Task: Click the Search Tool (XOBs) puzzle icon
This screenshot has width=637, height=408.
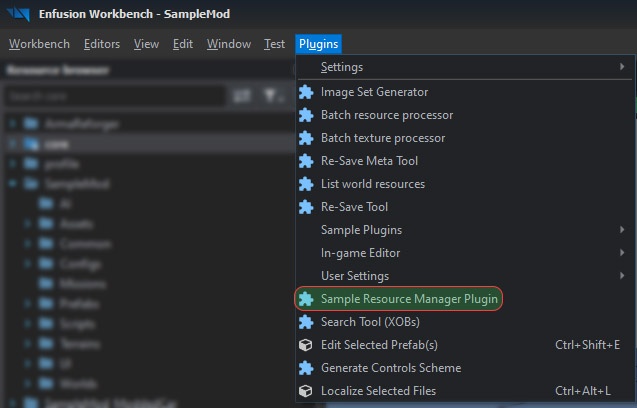Action: pyautogui.click(x=307, y=322)
